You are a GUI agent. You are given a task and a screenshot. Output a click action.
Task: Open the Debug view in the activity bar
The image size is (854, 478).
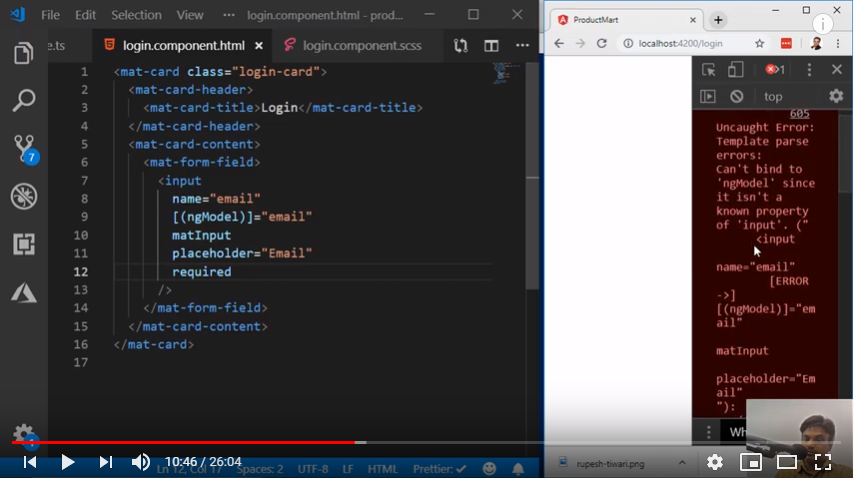pos(24,196)
